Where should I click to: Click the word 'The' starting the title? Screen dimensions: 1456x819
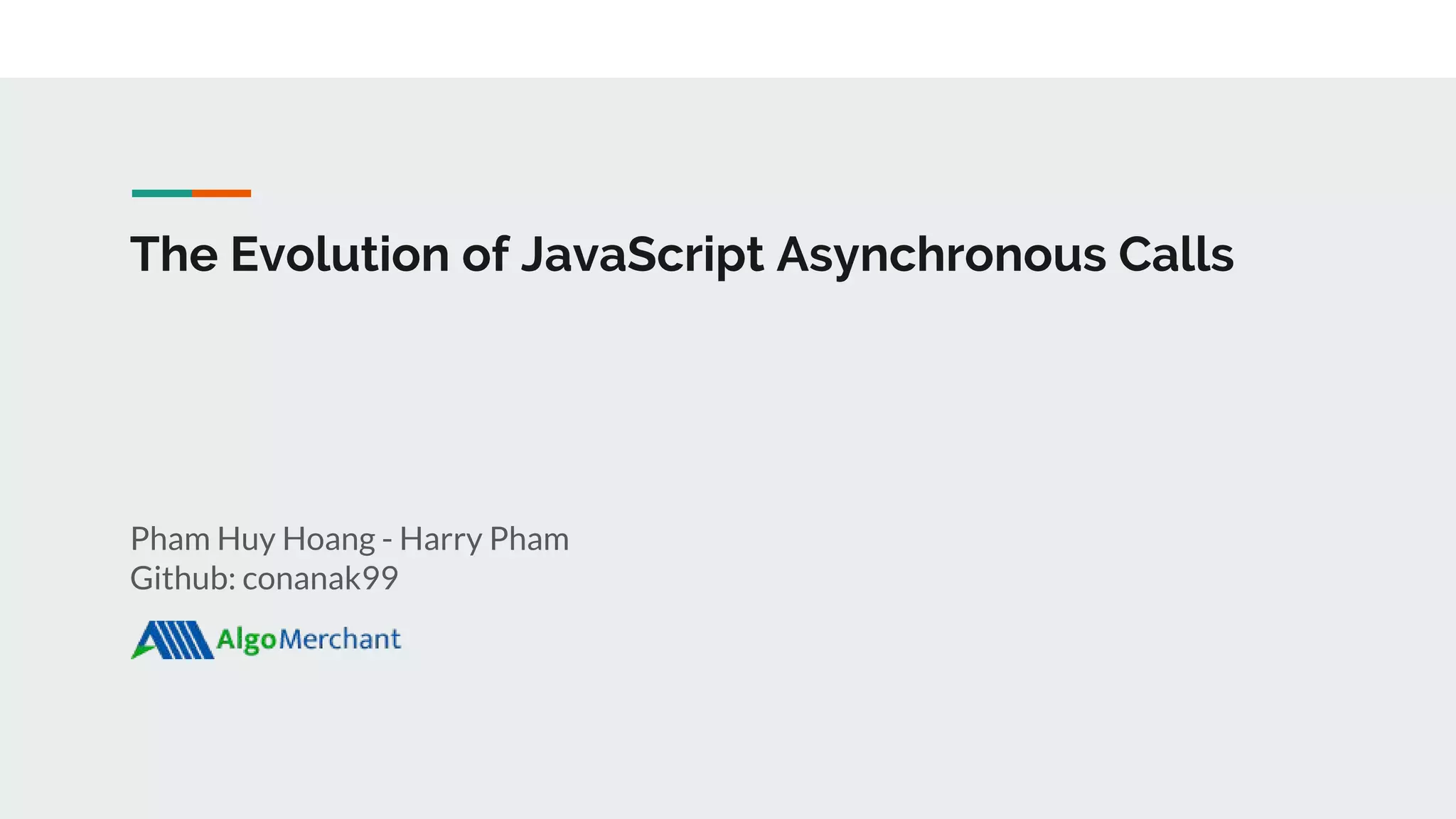(174, 254)
